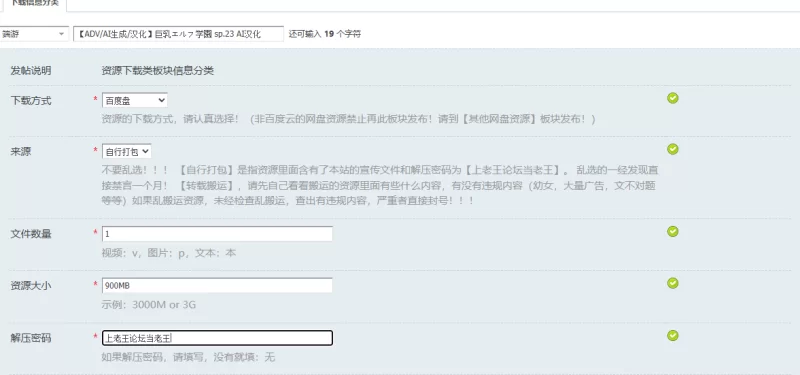Click the 来源 label
800x375 pixels.
tap(20, 152)
